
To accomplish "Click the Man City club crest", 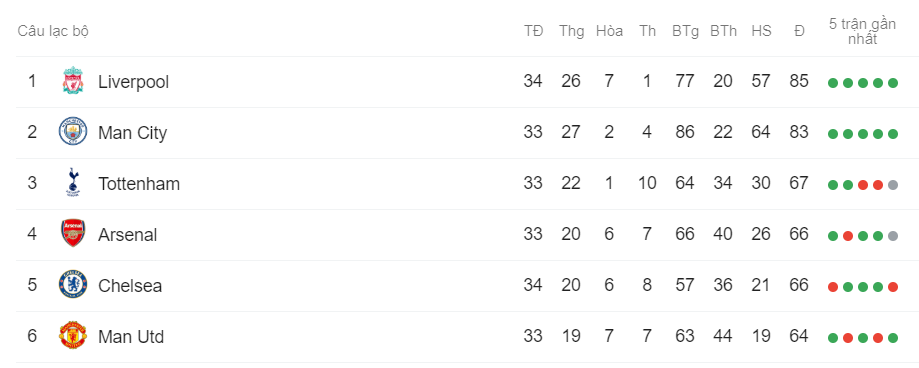I will [73, 131].
